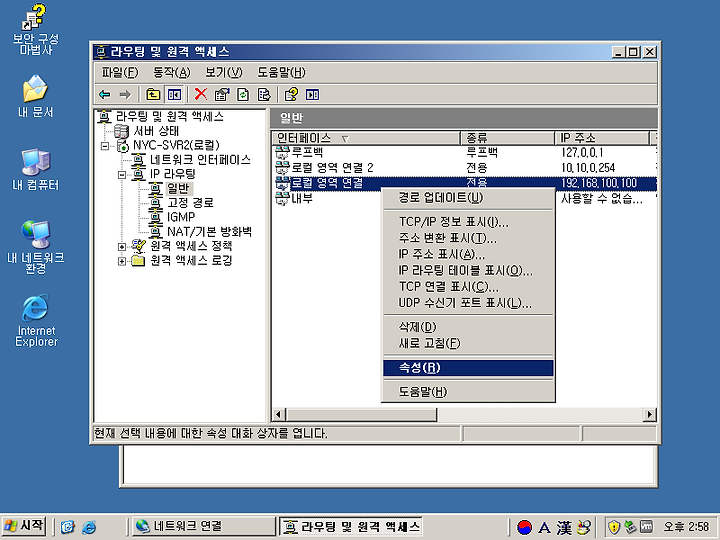720x540 pixels.
Task: Select the 로컬 영역 연결 2 row
Action: [465, 168]
